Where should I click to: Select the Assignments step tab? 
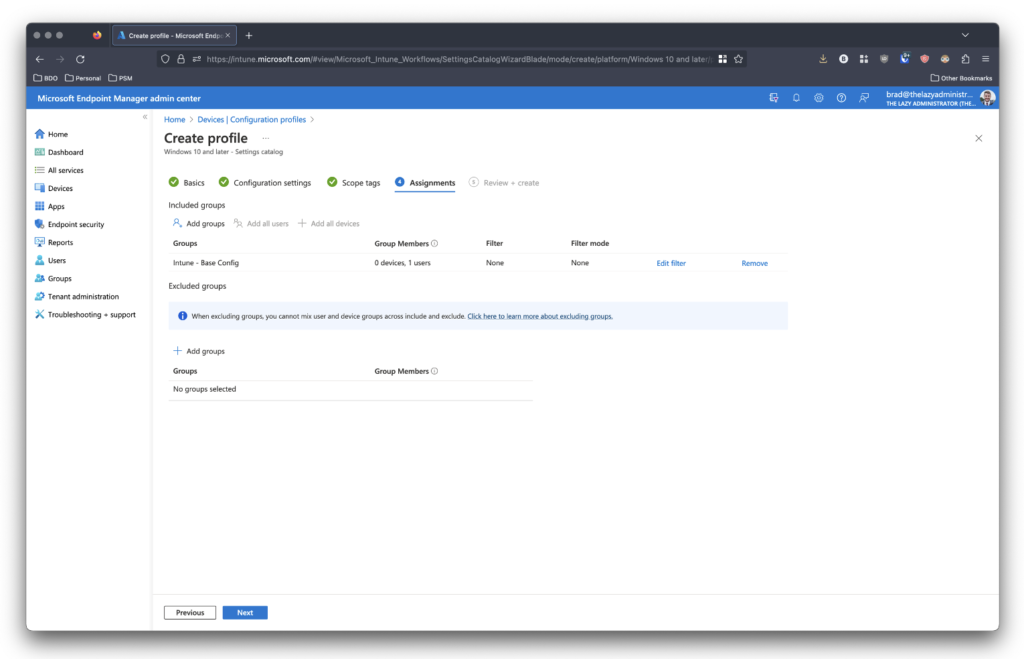point(425,183)
